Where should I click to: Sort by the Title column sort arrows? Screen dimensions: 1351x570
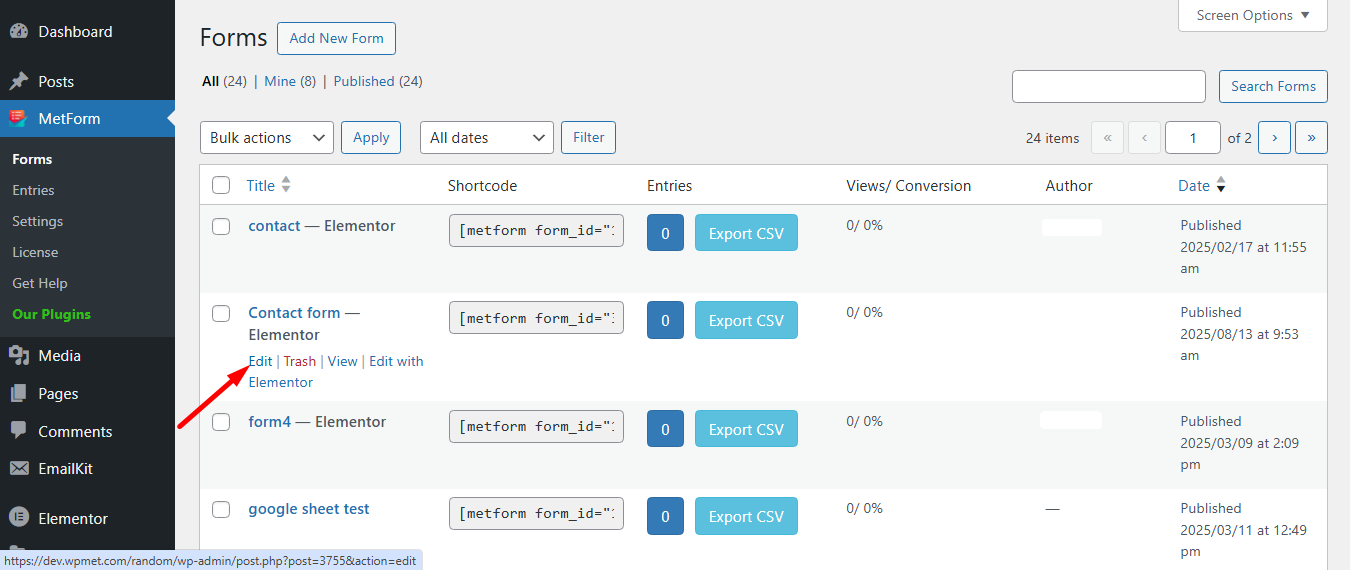[x=286, y=185]
